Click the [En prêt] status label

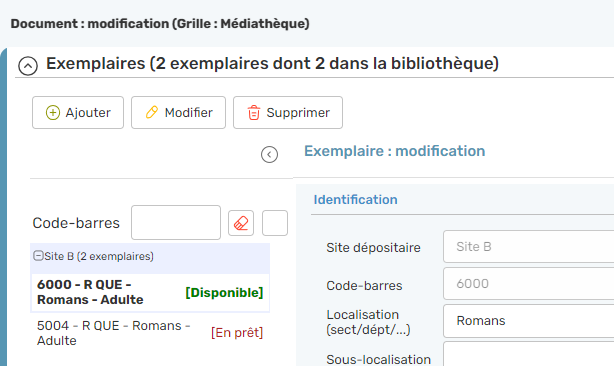tap(237, 333)
